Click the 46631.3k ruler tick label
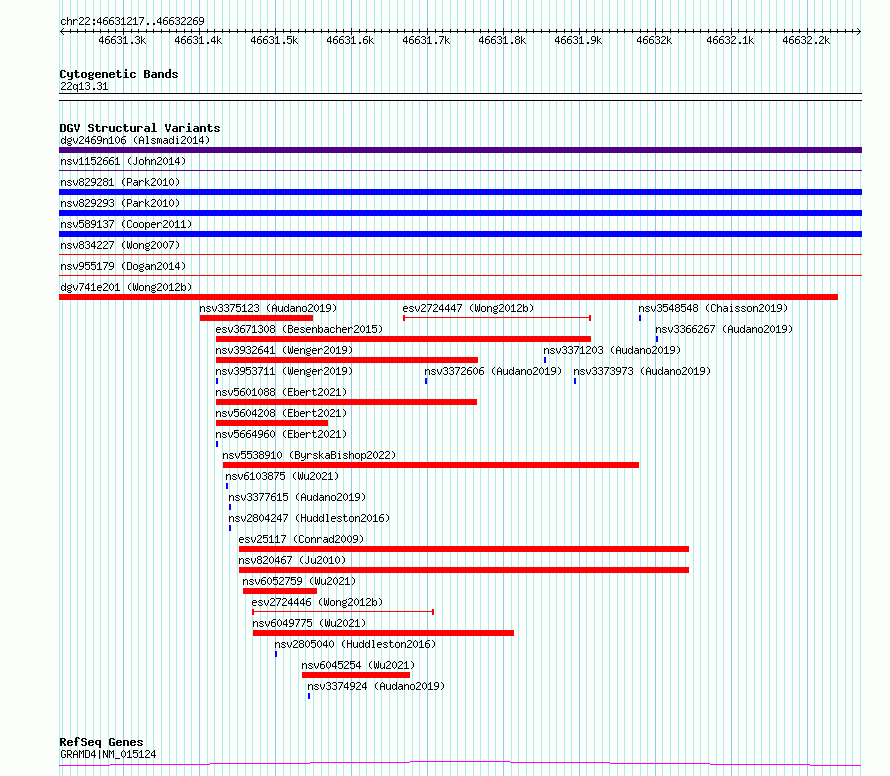Image resolution: width=890 pixels, height=776 pixels. (122, 40)
